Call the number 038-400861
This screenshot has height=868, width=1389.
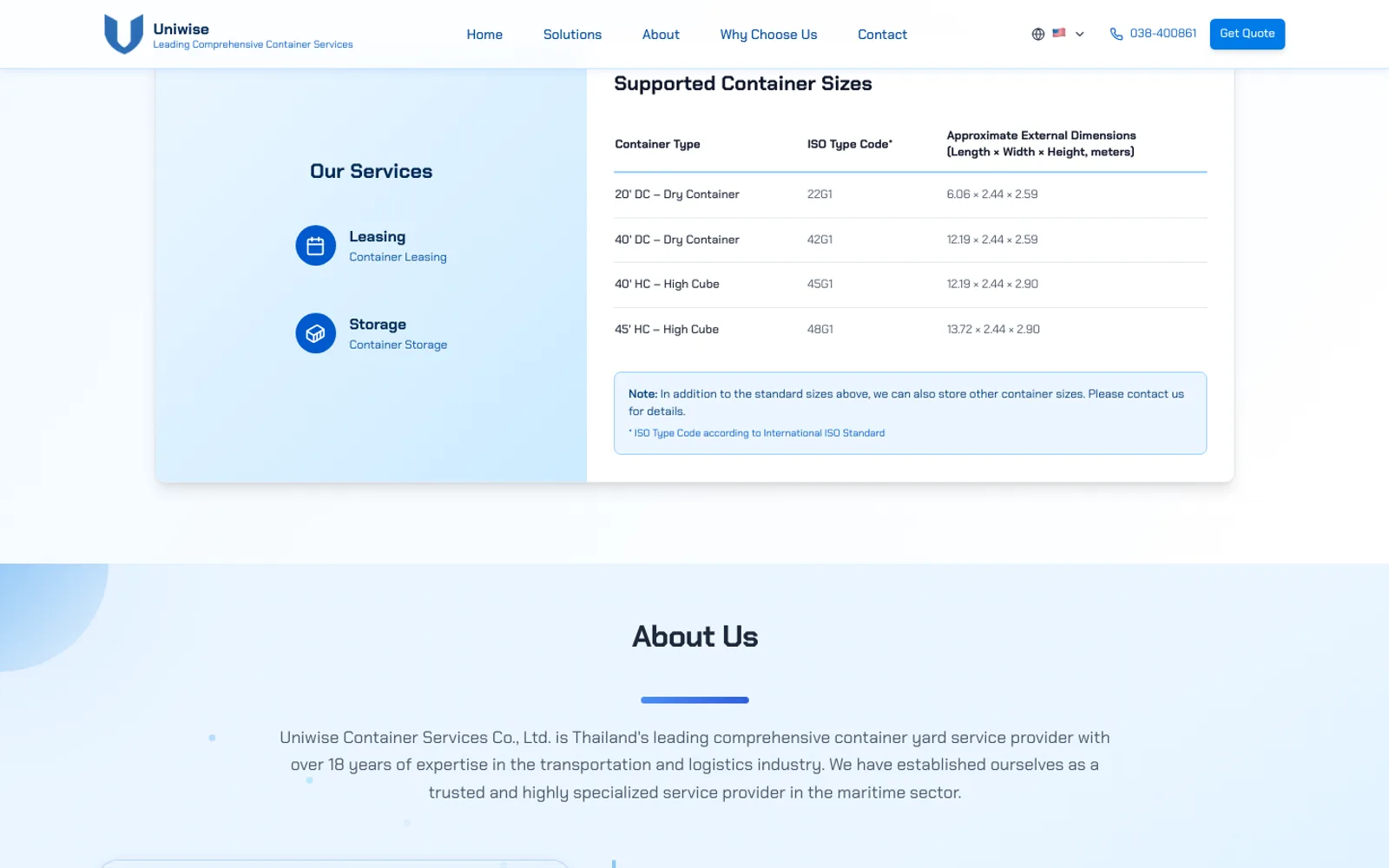(x=1163, y=34)
